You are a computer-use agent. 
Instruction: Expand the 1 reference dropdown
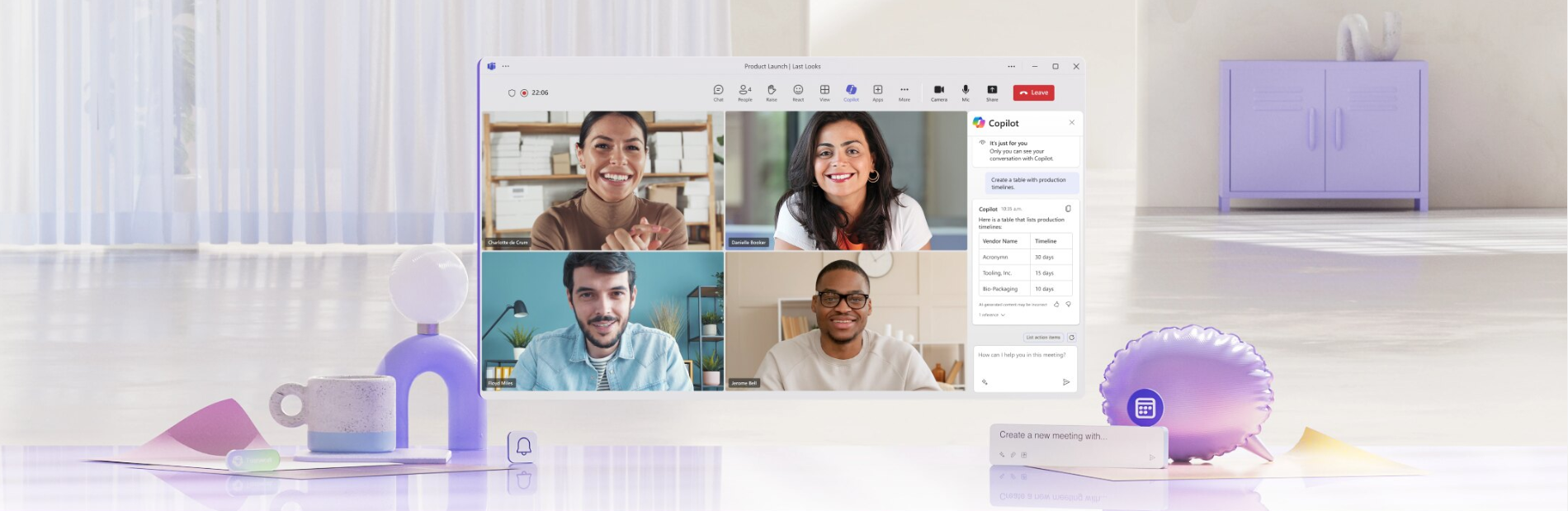click(x=992, y=315)
